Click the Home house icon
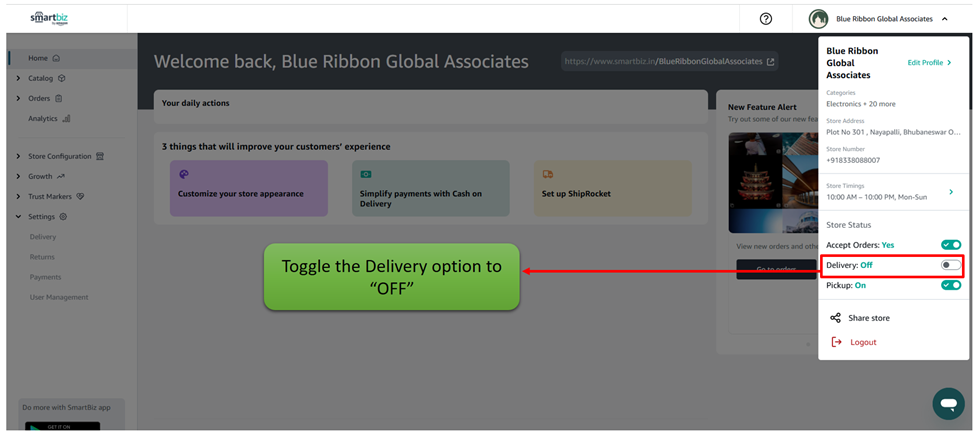Image resolution: width=975 pixels, height=431 pixels. 56,58
